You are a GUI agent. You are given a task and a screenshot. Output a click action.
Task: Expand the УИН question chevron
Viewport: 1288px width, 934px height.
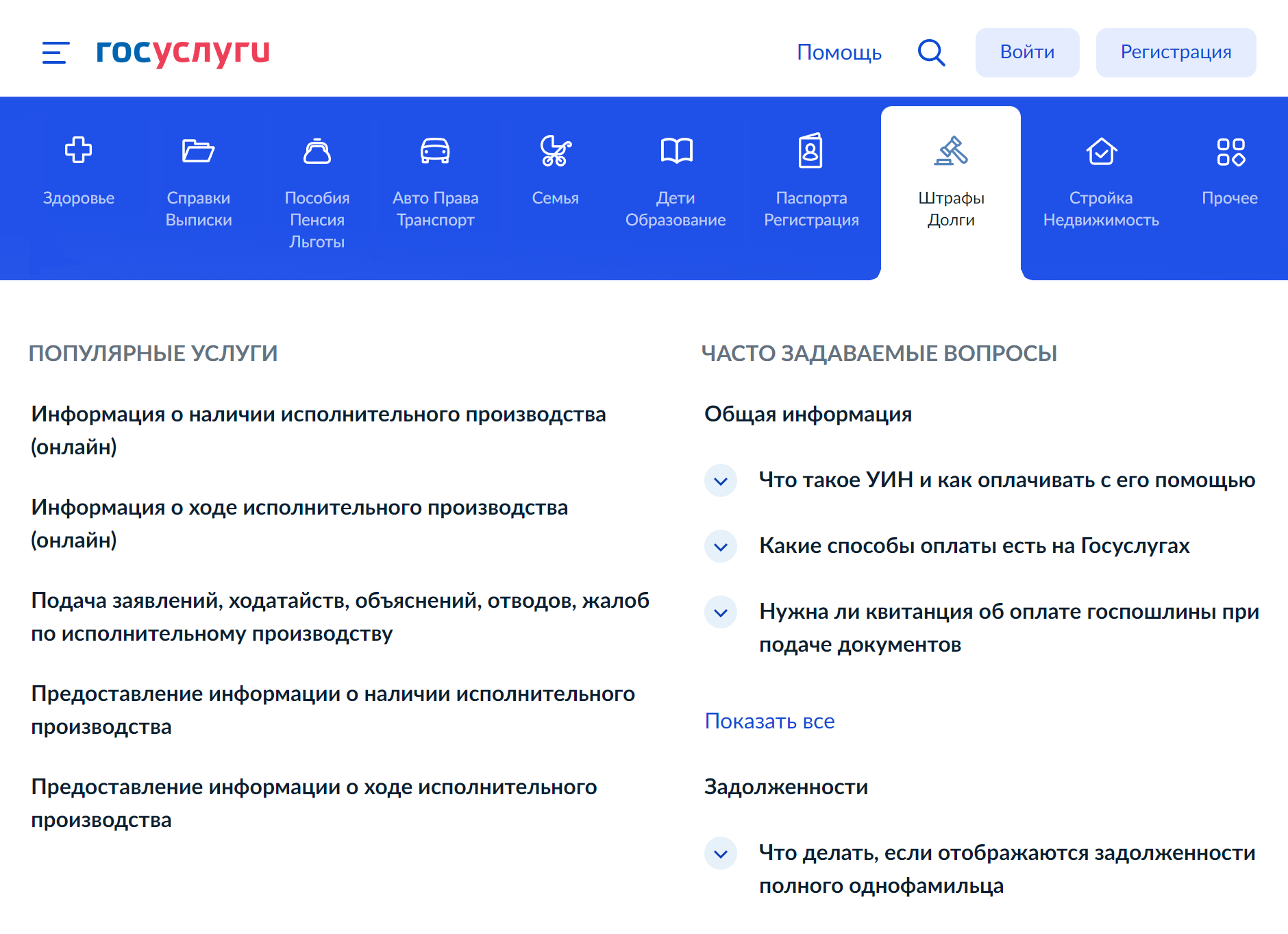[x=721, y=480]
